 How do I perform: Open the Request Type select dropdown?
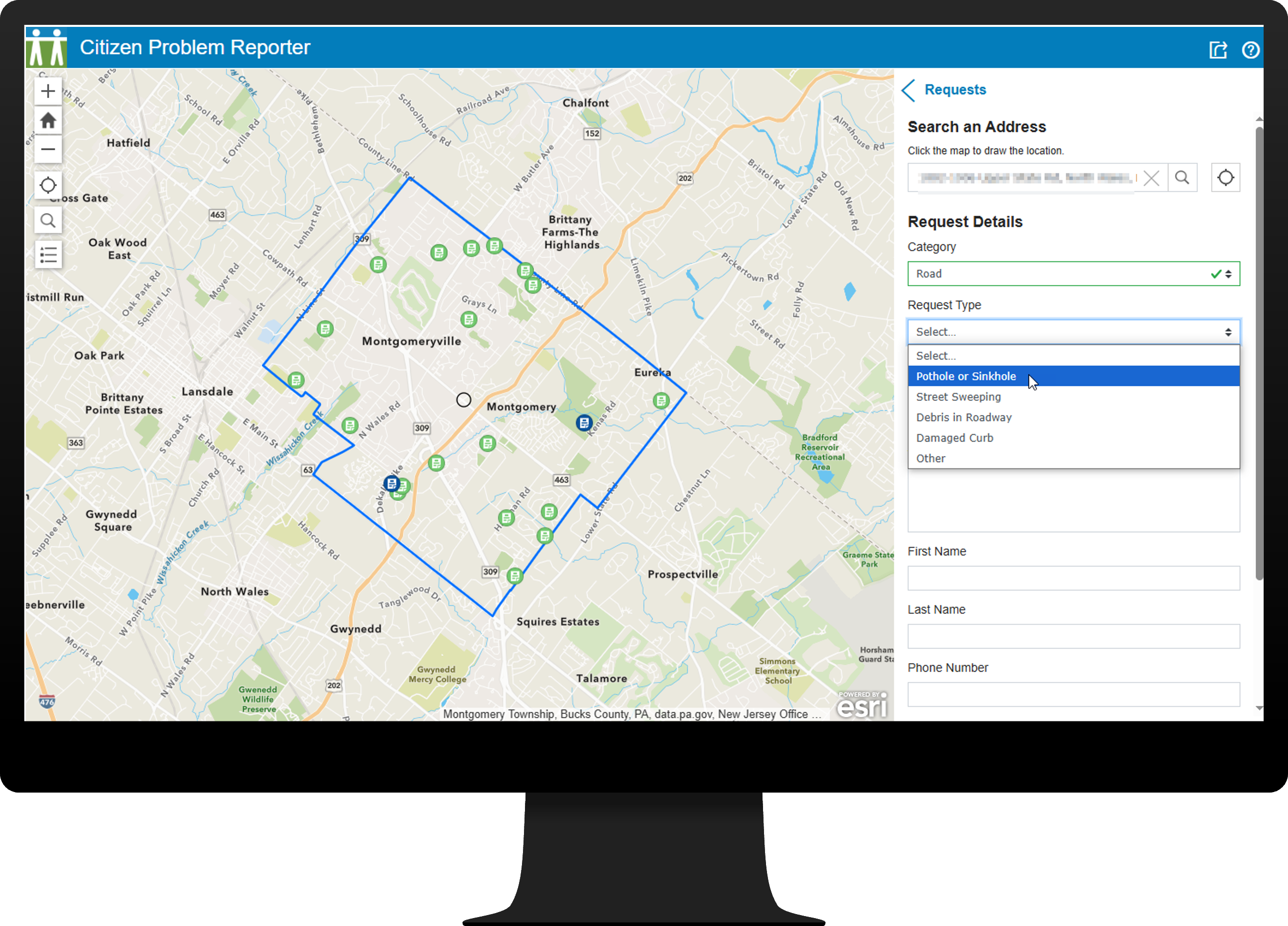(1073, 332)
